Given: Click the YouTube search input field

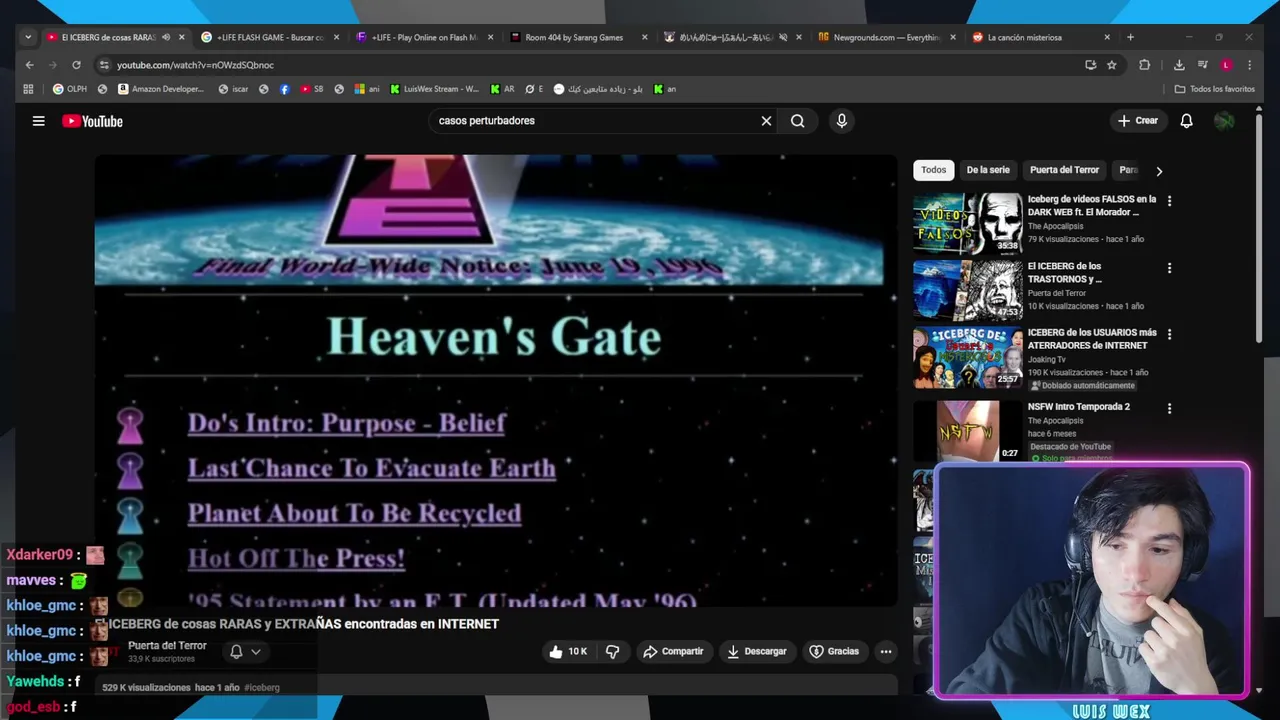Looking at the screenshot, I should (x=596, y=121).
